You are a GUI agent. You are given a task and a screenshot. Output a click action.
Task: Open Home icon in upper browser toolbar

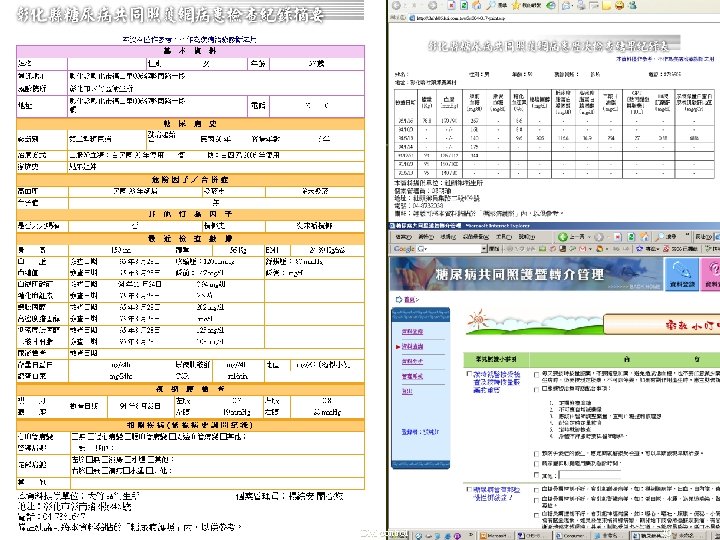point(477,6)
